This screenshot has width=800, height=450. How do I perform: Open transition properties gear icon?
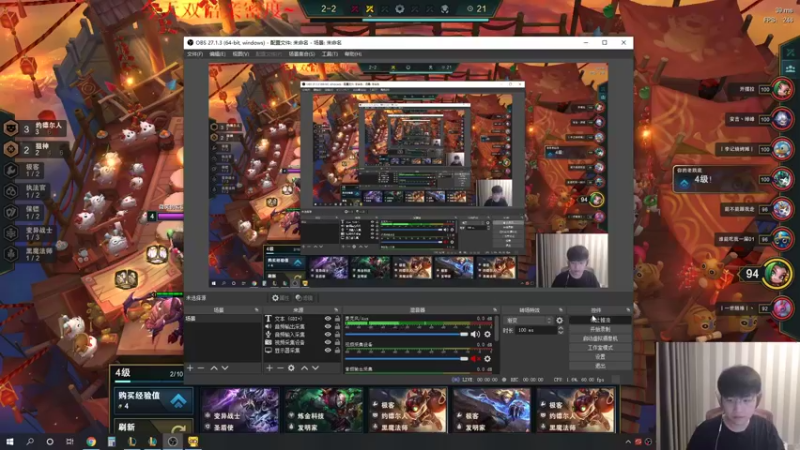pyautogui.click(x=560, y=320)
